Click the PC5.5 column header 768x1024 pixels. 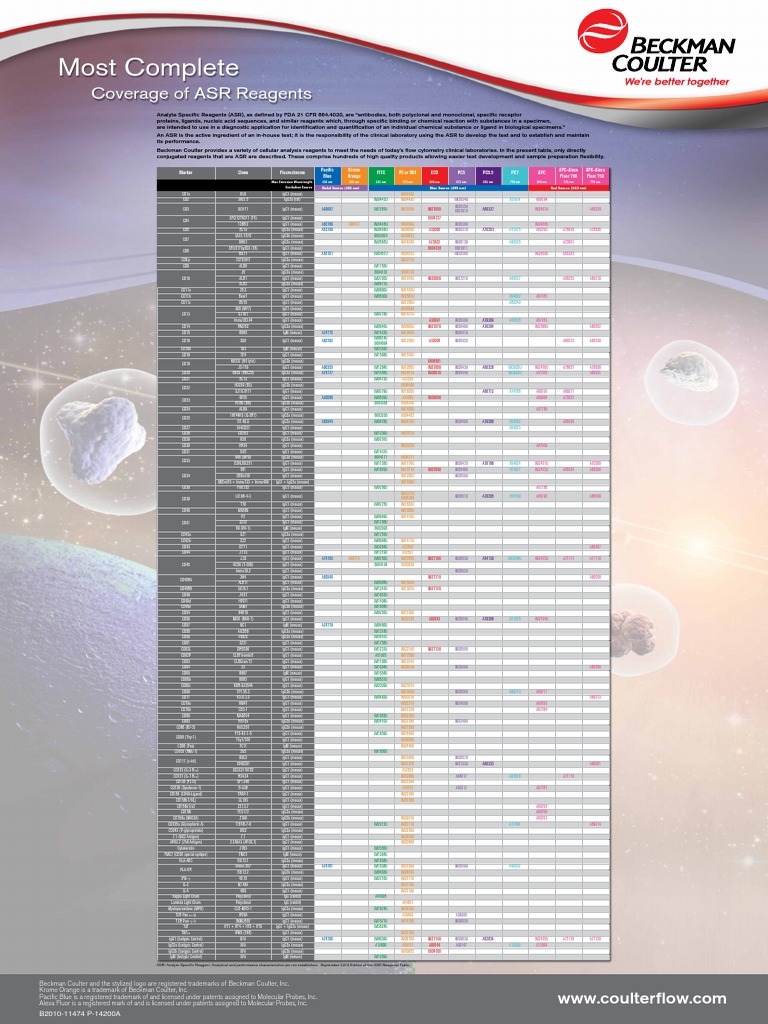click(x=488, y=176)
